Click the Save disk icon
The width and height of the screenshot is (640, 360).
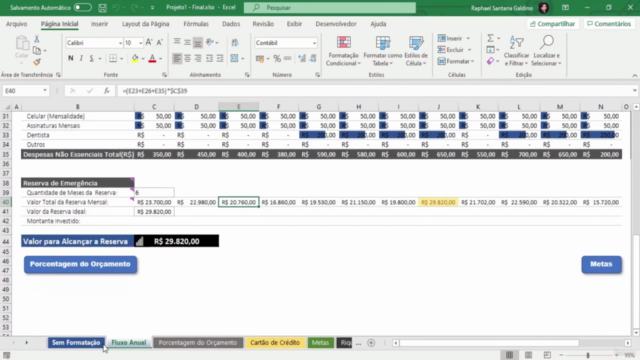coord(102,8)
